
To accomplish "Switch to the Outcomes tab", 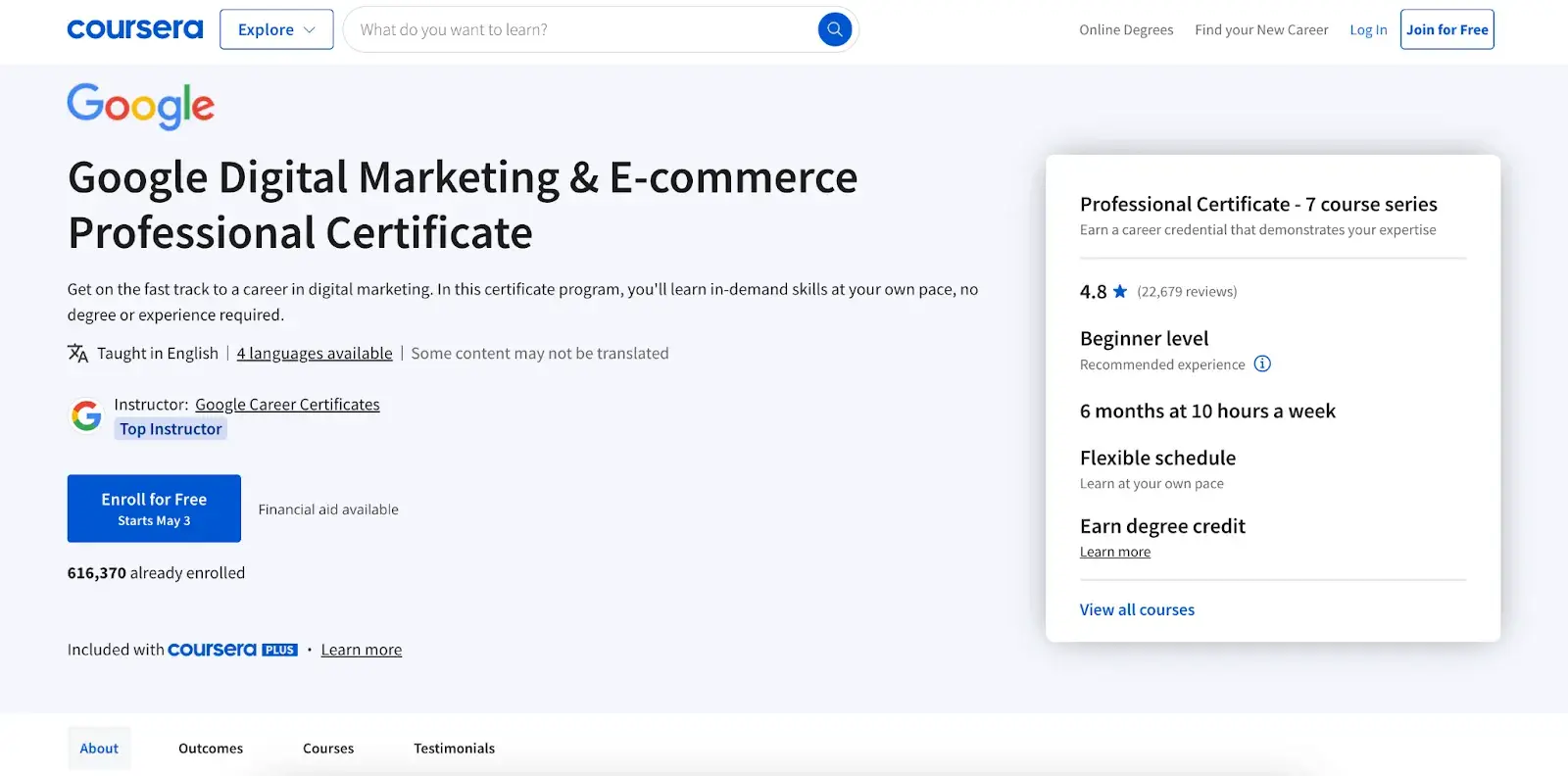I will [211, 749].
